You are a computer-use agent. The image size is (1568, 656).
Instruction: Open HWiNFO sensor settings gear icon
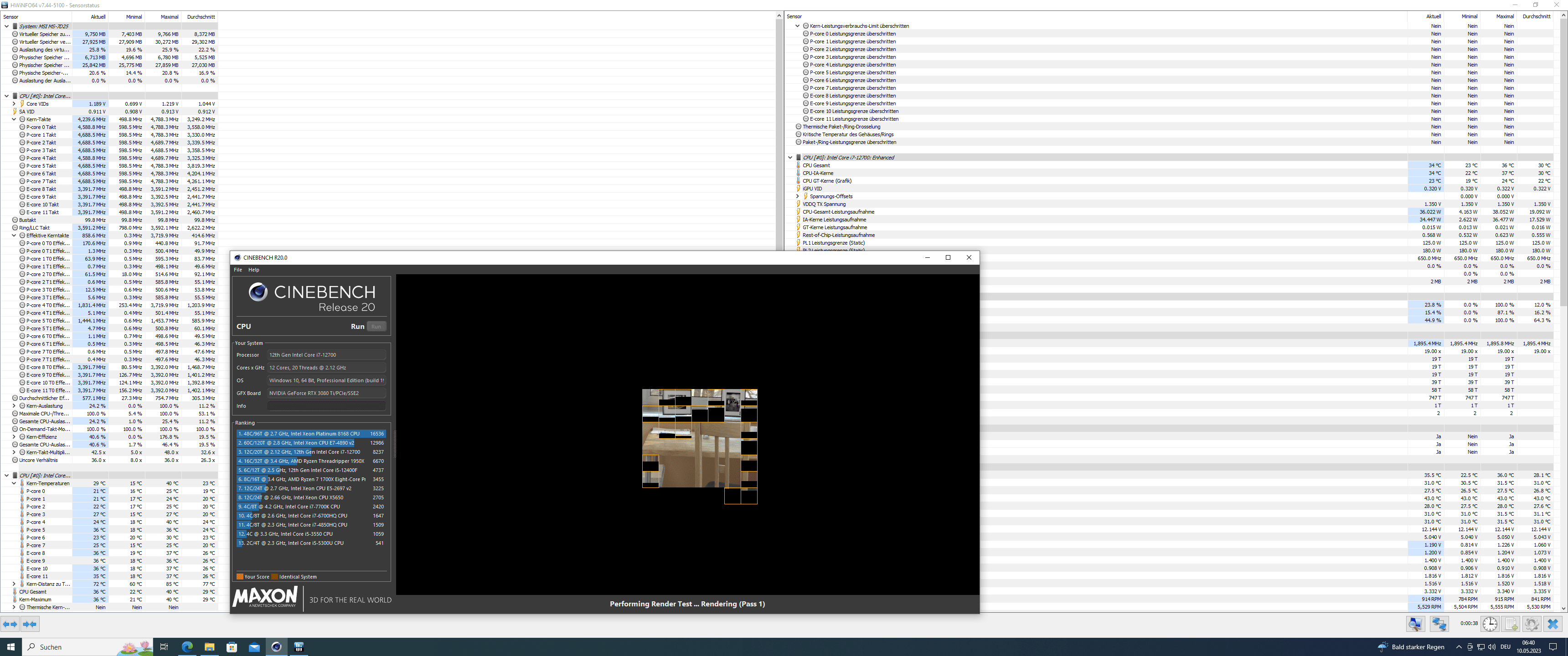pyautogui.click(x=1532, y=624)
